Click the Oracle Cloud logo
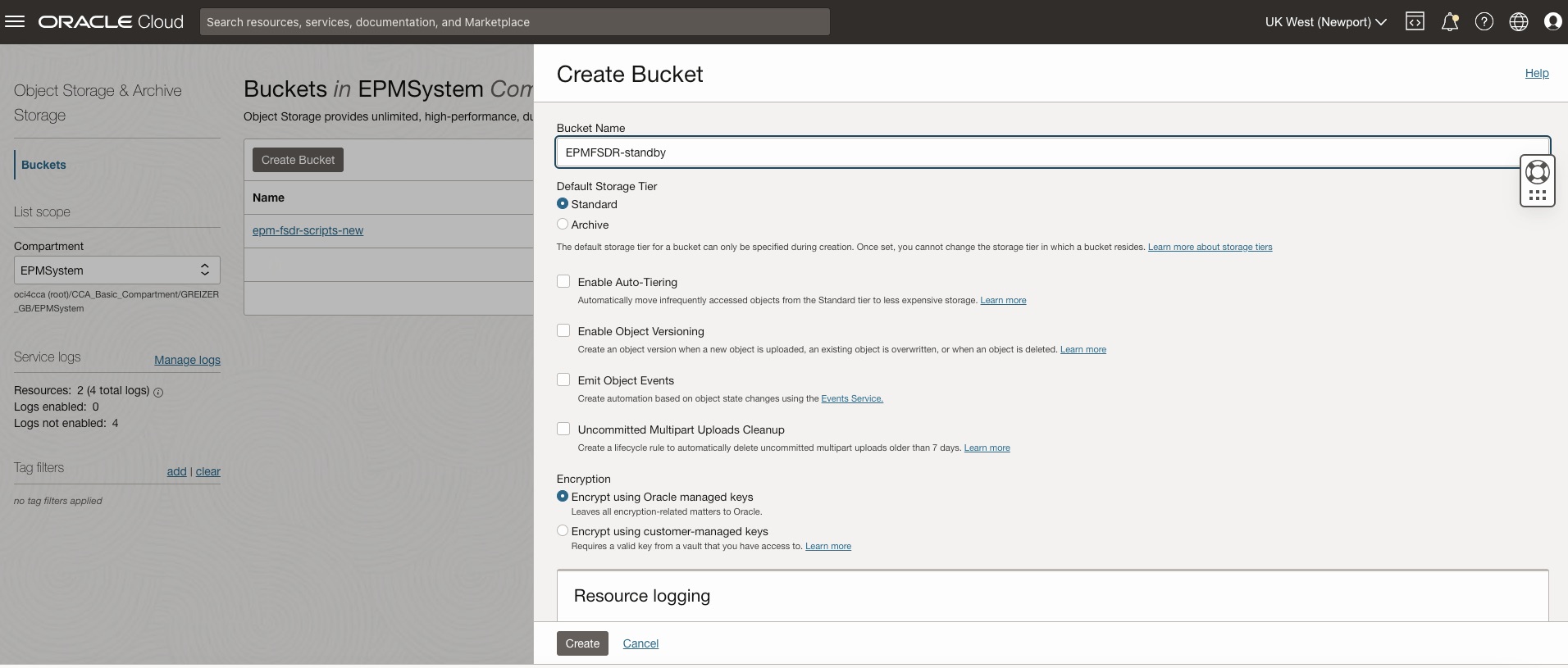This screenshot has height=668, width=1568. [111, 22]
